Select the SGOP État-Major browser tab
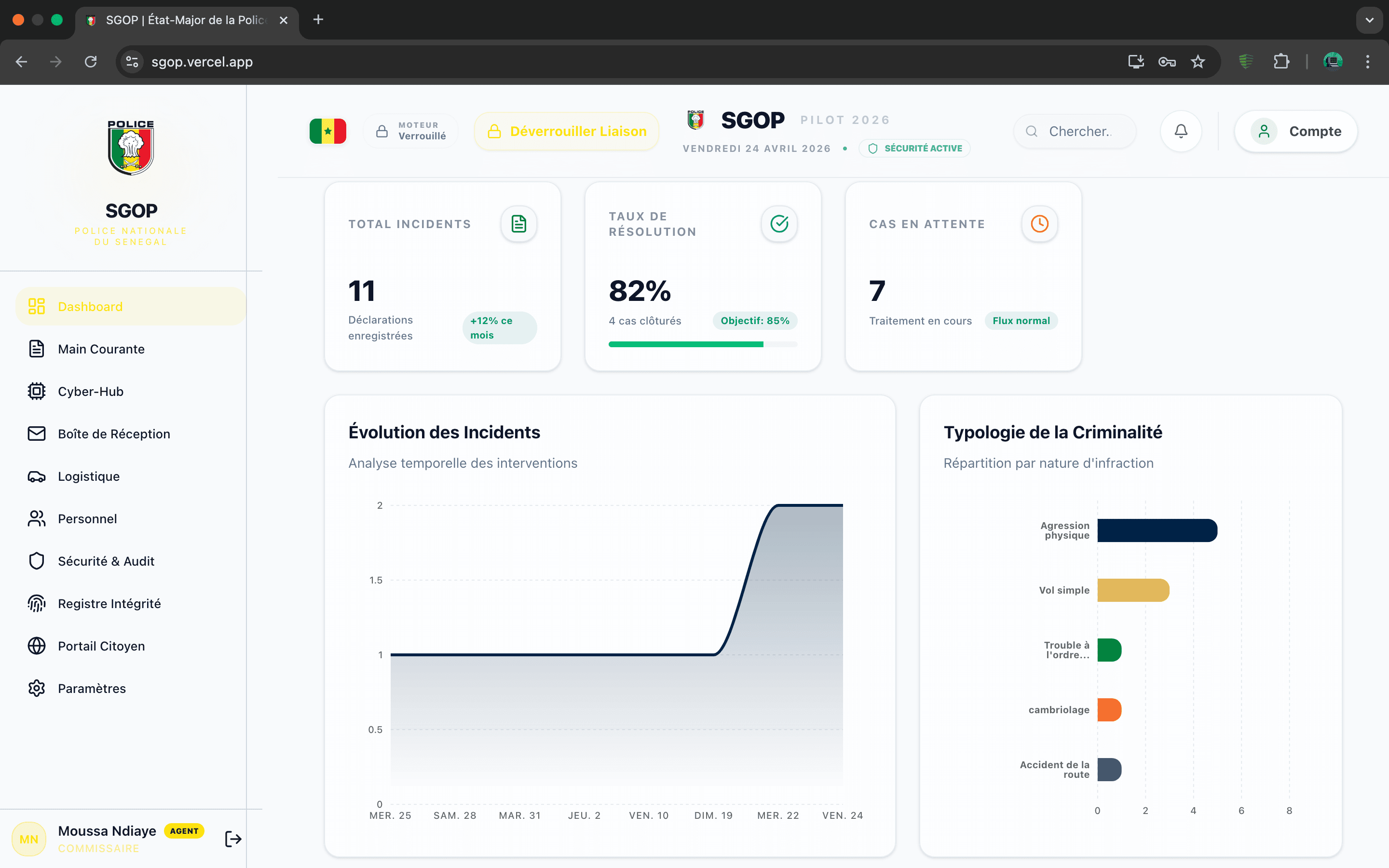This screenshot has height=868, width=1389. [187, 20]
